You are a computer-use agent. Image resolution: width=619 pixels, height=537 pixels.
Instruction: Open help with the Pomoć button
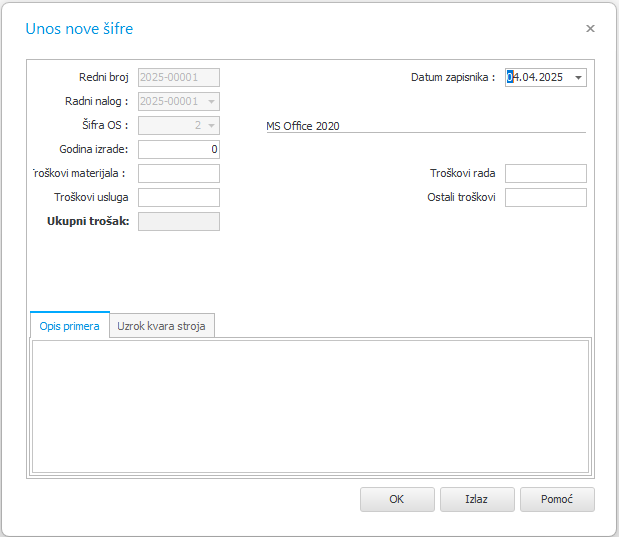(x=557, y=499)
